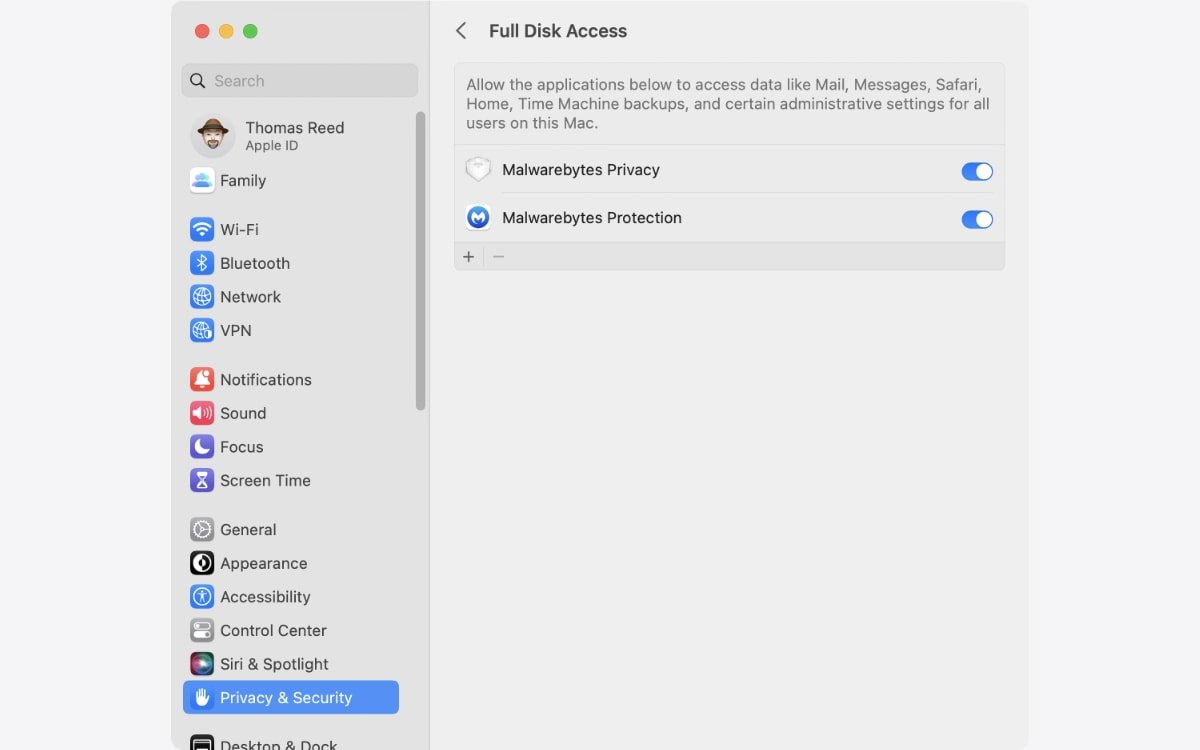This screenshot has height=750, width=1200.
Task: Click the sidebar vertical scrollbar
Action: (x=421, y=260)
